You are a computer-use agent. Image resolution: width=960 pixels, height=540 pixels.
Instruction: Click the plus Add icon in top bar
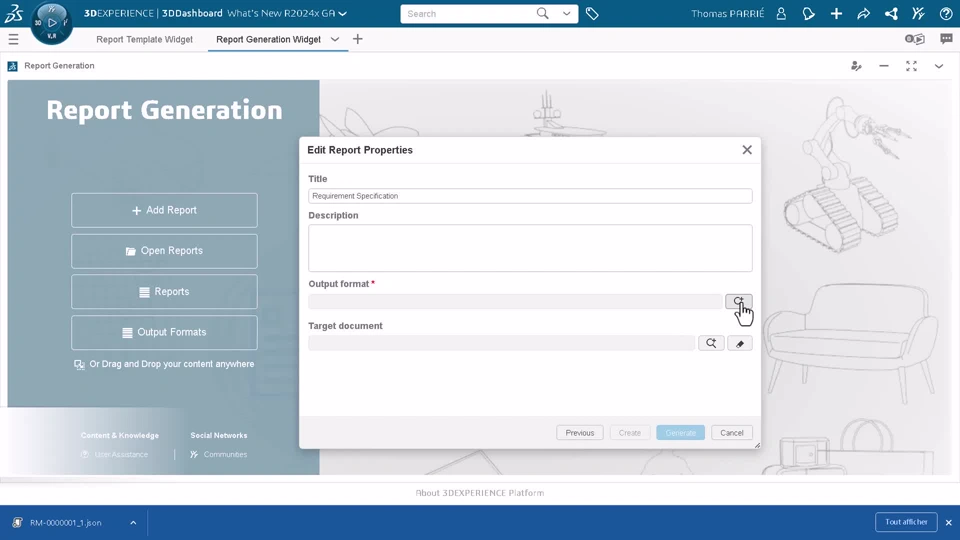click(x=836, y=13)
